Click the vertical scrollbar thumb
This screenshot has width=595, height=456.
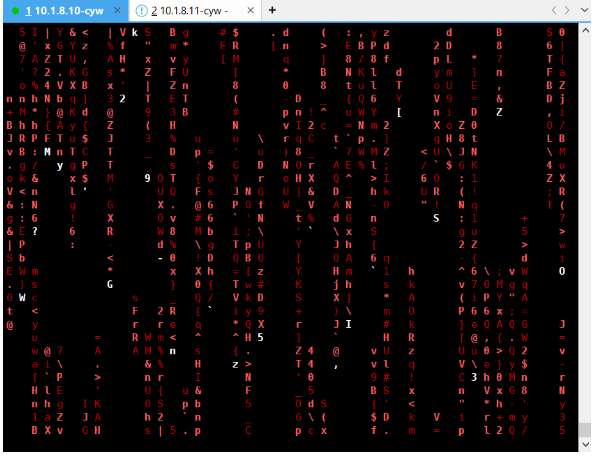[585, 430]
